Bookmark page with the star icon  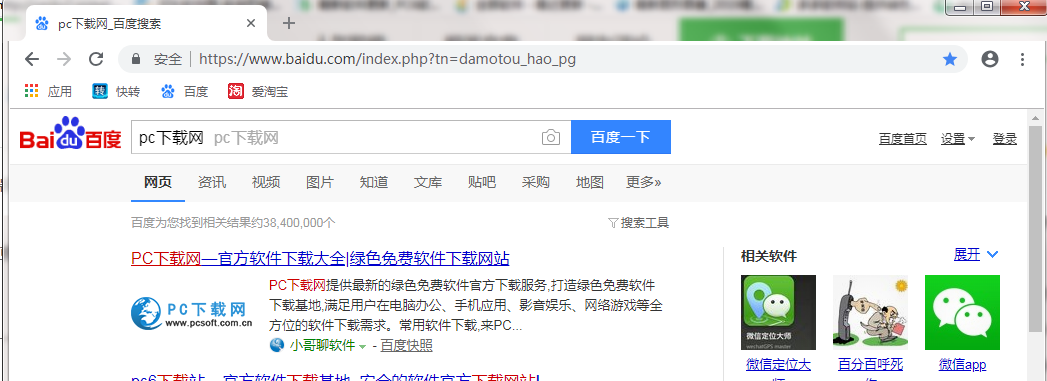pos(950,59)
